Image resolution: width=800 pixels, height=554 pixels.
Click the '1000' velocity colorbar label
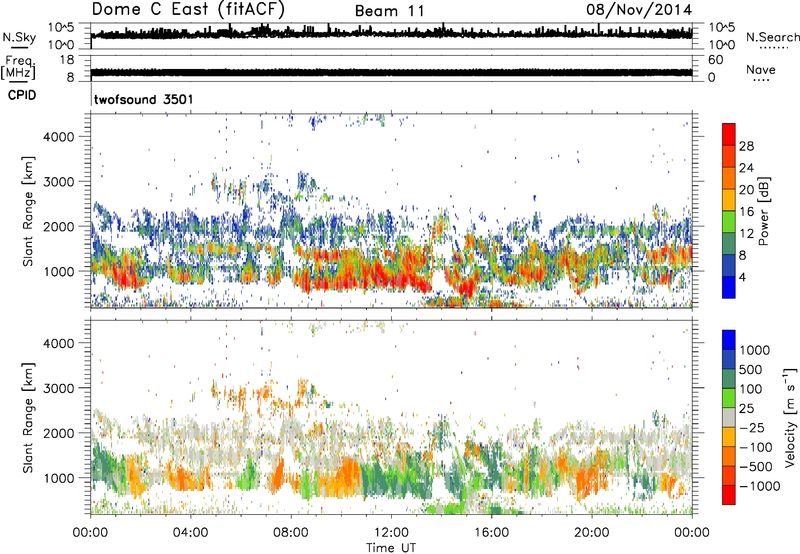(755, 350)
